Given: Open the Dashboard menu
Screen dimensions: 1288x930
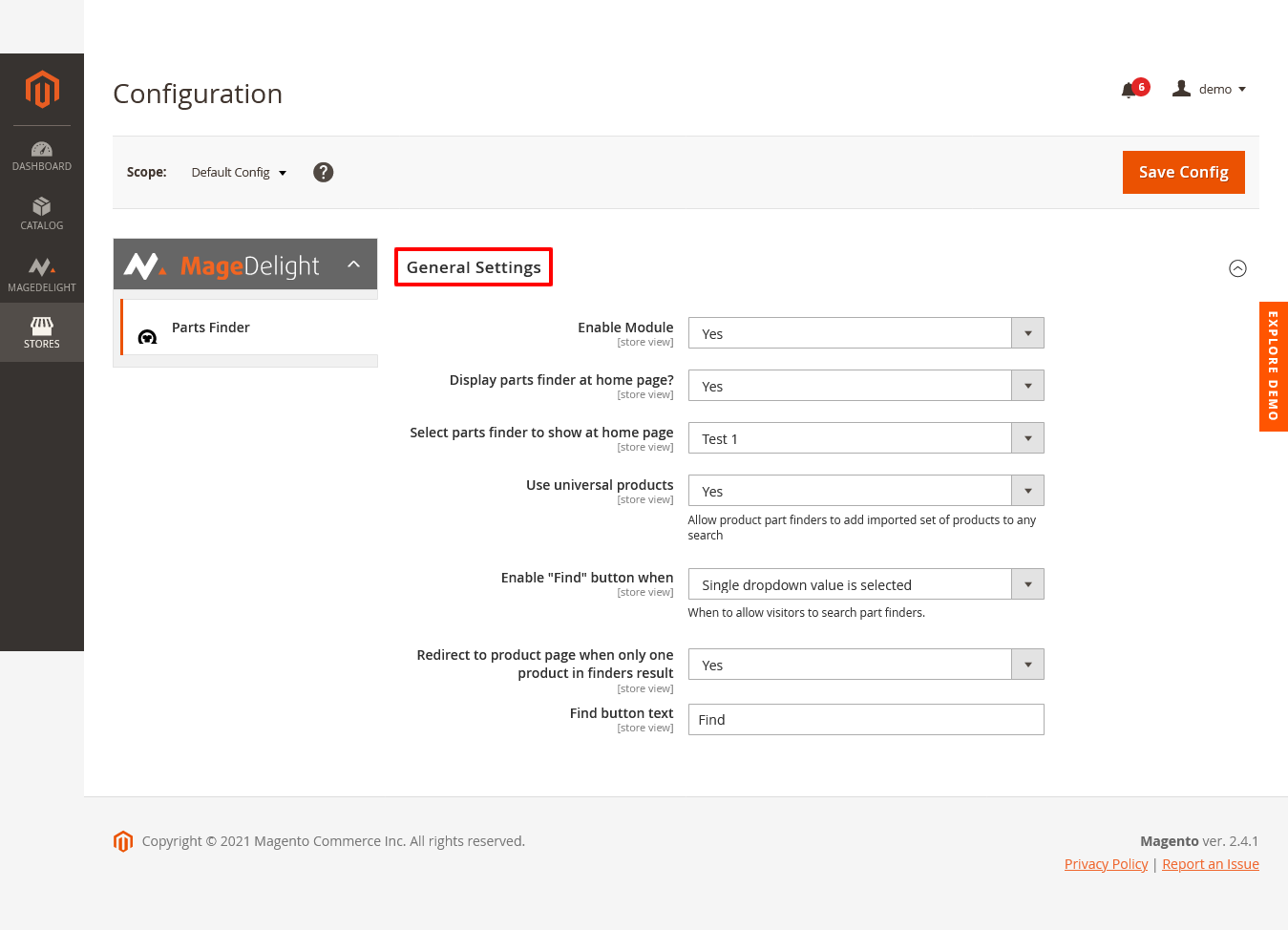Looking at the screenshot, I should (42, 156).
